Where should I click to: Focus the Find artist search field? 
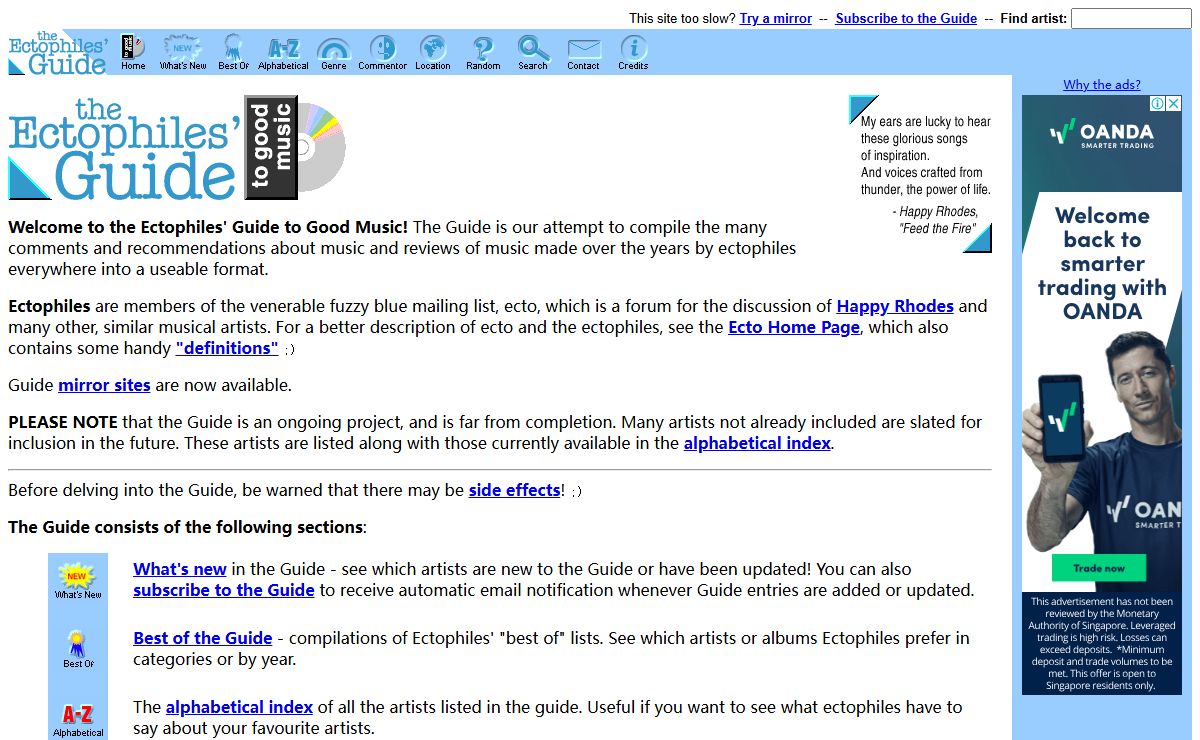[x=1131, y=18]
